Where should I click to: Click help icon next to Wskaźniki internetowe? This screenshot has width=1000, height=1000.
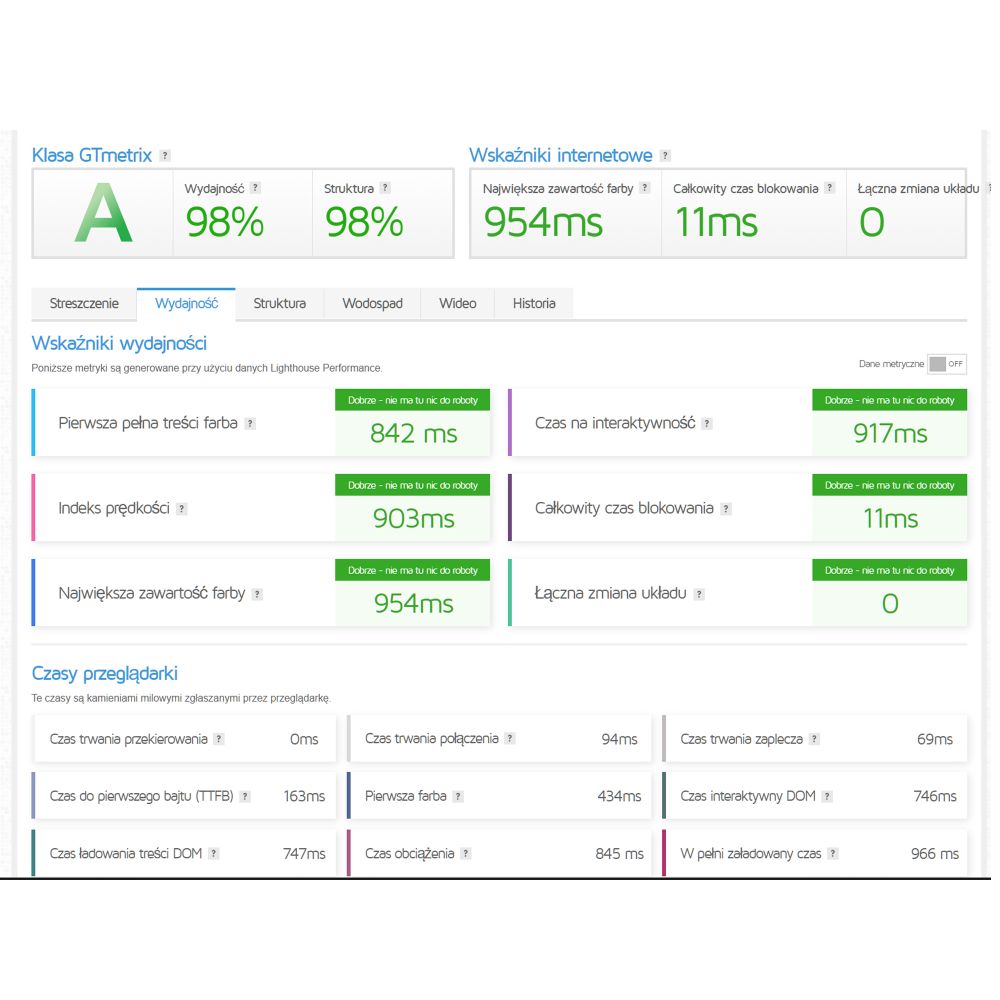click(x=665, y=156)
